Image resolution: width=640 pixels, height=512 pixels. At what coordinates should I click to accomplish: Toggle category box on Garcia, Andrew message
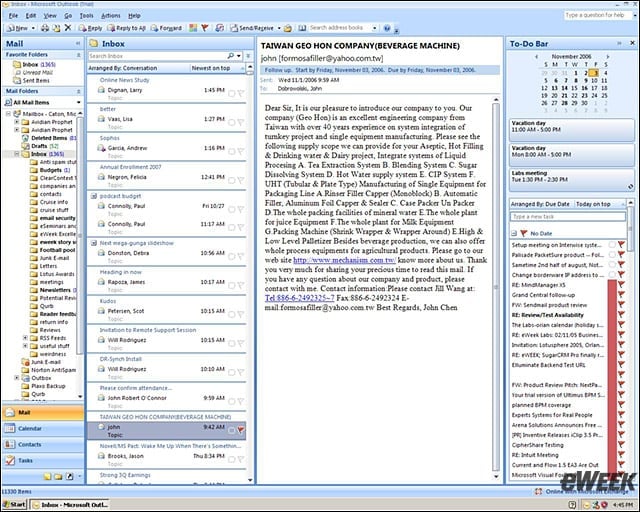tap(231, 151)
